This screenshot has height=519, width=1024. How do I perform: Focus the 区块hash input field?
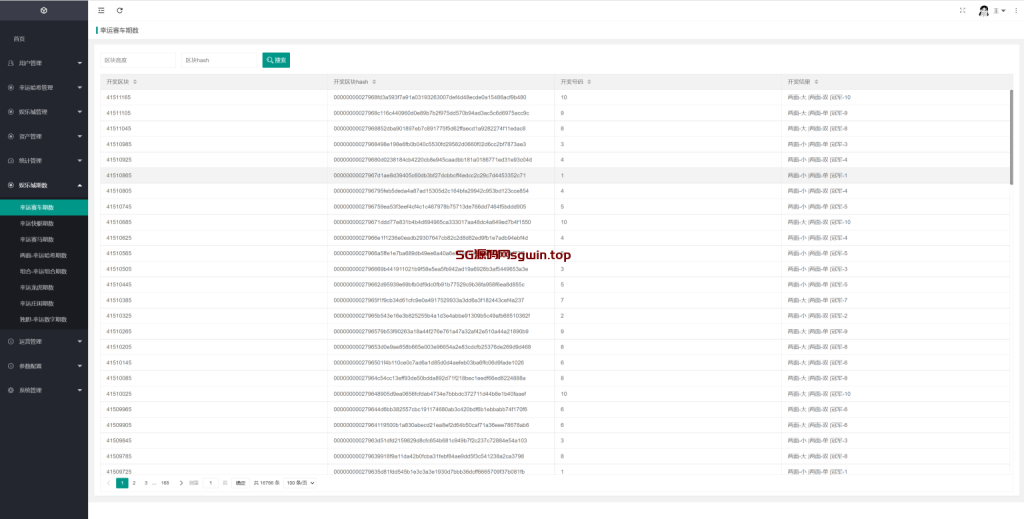click(221, 60)
